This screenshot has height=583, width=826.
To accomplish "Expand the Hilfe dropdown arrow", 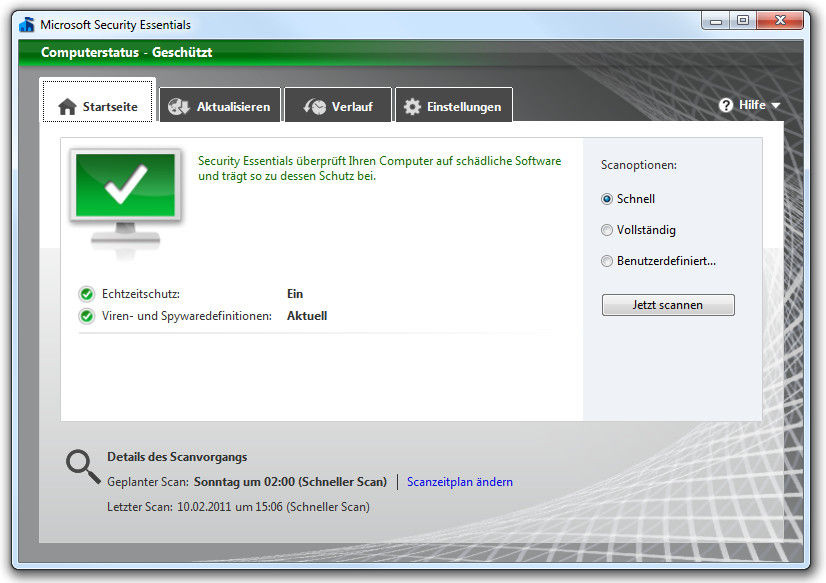I will pos(775,106).
